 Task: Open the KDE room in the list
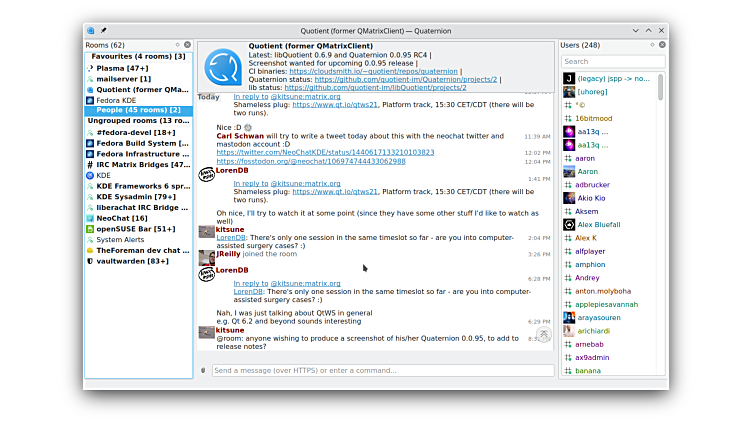[x=104, y=175]
